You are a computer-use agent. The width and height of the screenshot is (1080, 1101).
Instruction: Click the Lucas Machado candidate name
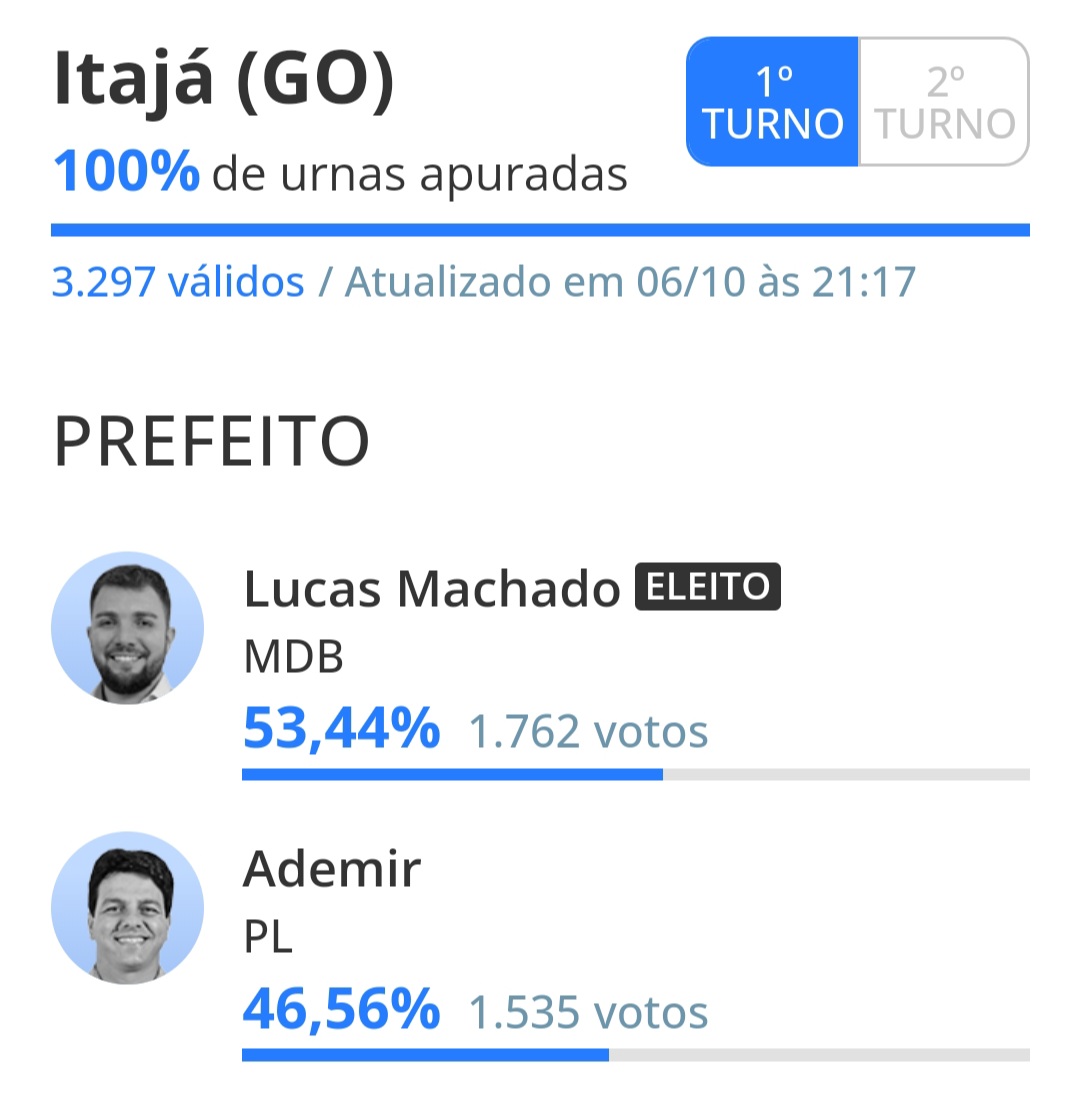click(x=432, y=588)
